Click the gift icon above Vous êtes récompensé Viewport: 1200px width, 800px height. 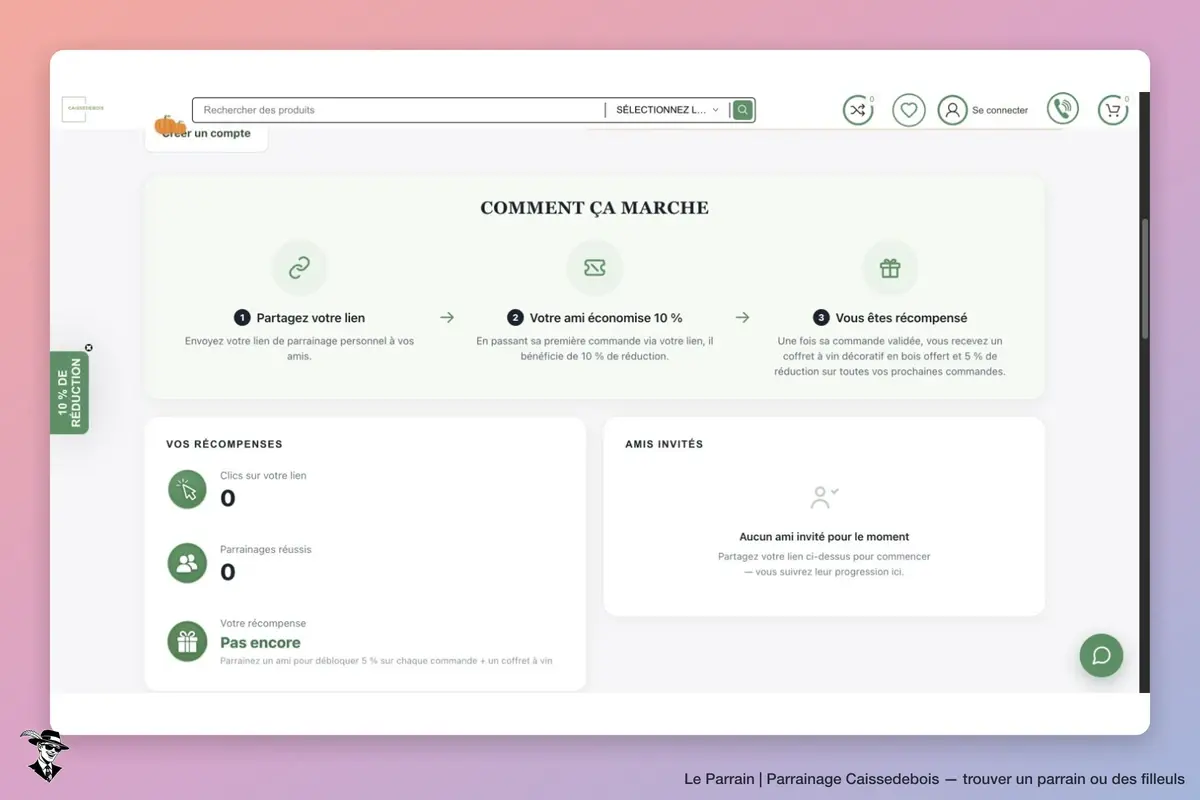(x=890, y=268)
